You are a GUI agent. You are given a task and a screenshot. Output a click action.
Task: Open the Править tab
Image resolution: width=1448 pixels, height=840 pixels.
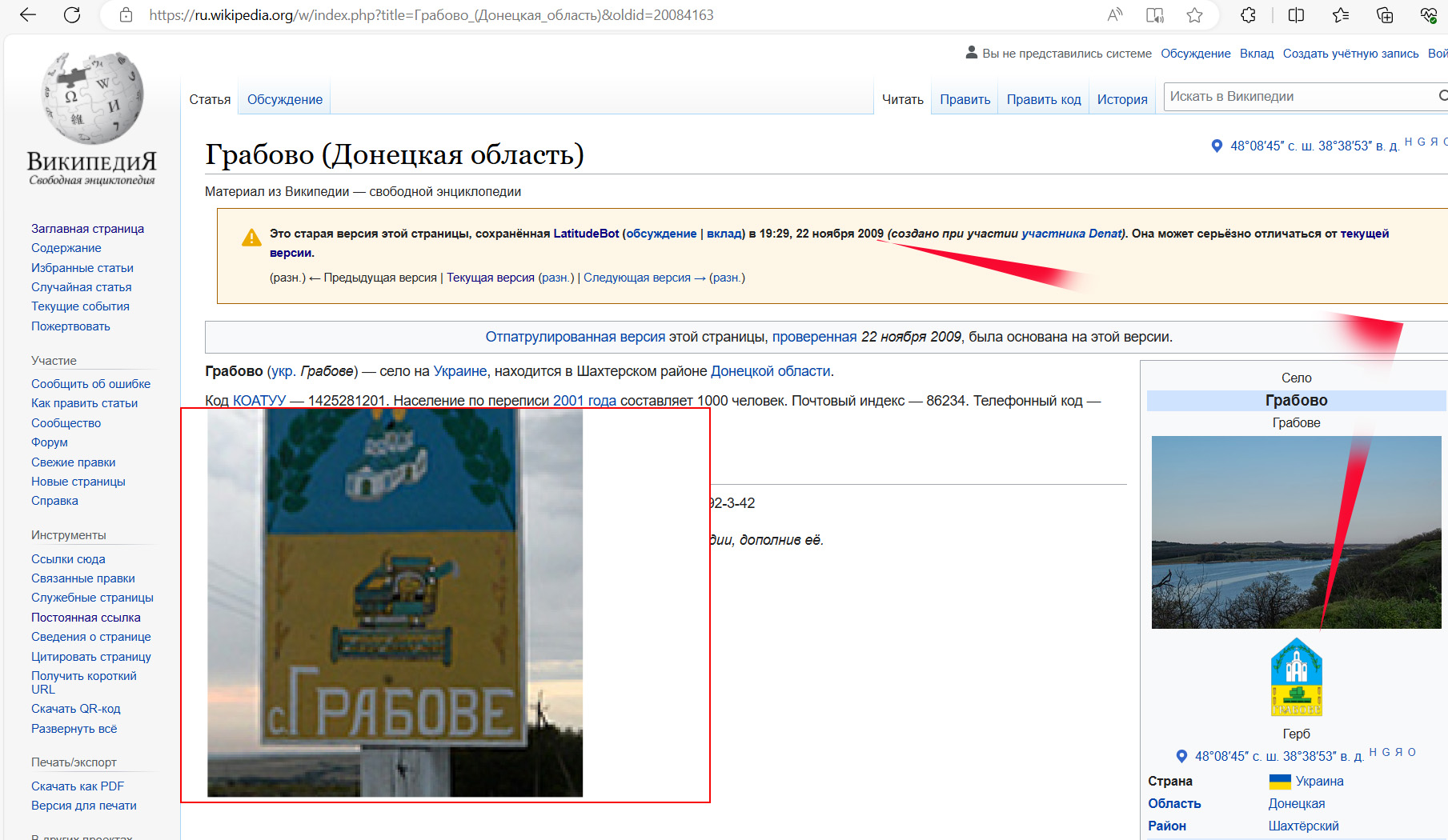coord(965,99)
